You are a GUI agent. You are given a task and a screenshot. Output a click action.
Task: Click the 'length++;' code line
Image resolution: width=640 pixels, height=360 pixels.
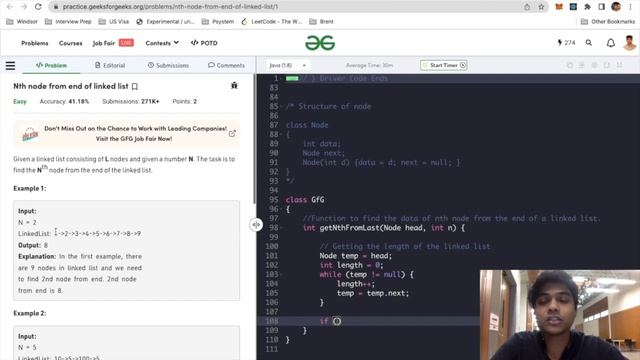click(x=356, y=284)
